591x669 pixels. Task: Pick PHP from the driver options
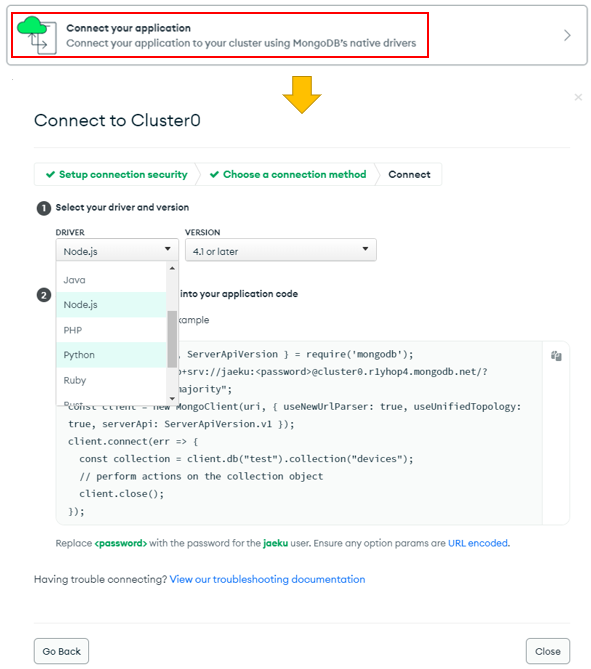click(x=111, y=330)
